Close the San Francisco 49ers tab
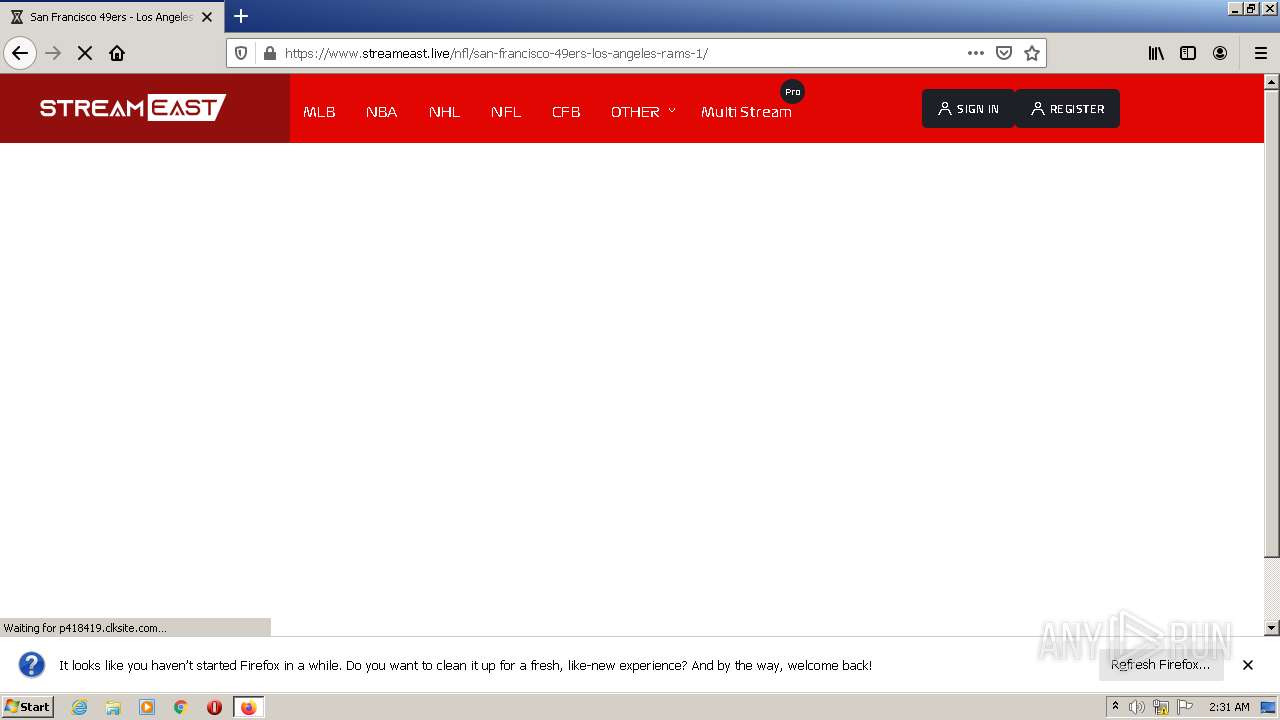This screenshot has width=1280, height=720. (x=207, y=17)
